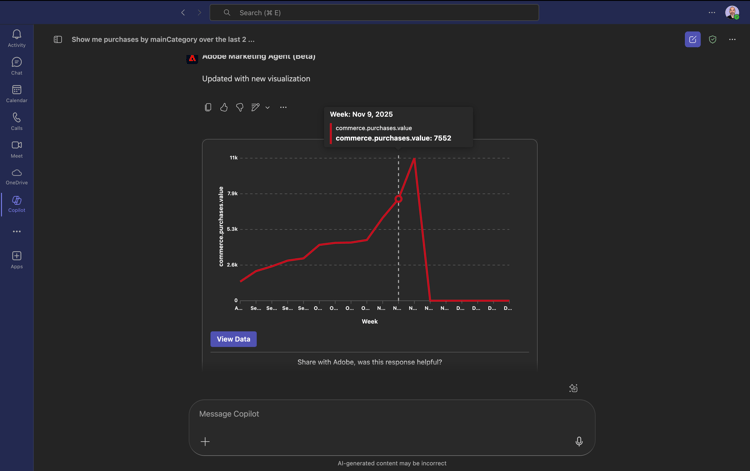
Task: Click the chart peak at 11k
Action: 414,159
